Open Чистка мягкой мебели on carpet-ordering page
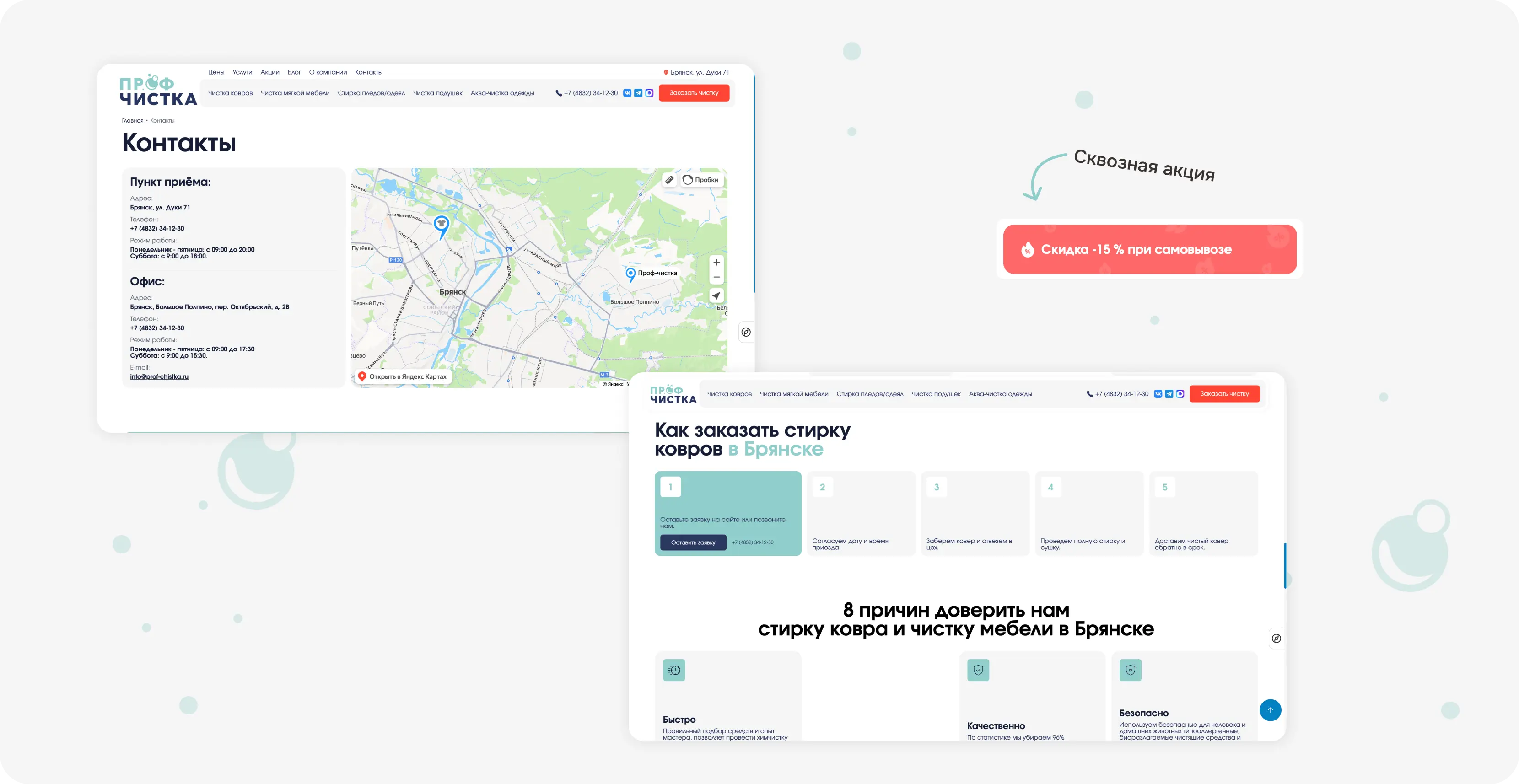The width and height of the screenshot is (1519, 784). pyautogui.click(x=794, y=394)
